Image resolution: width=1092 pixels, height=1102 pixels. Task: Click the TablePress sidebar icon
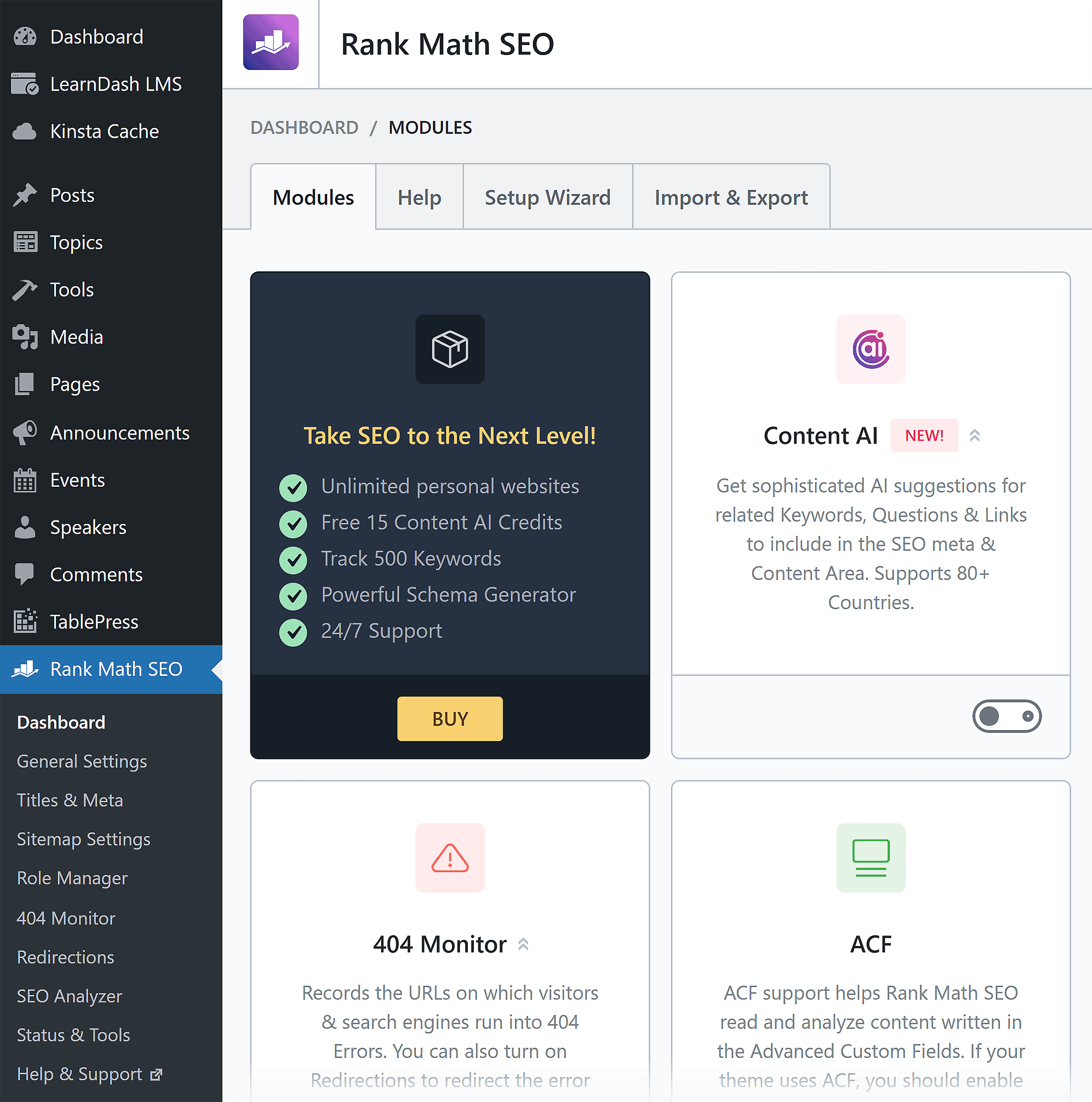click(24, 621)
